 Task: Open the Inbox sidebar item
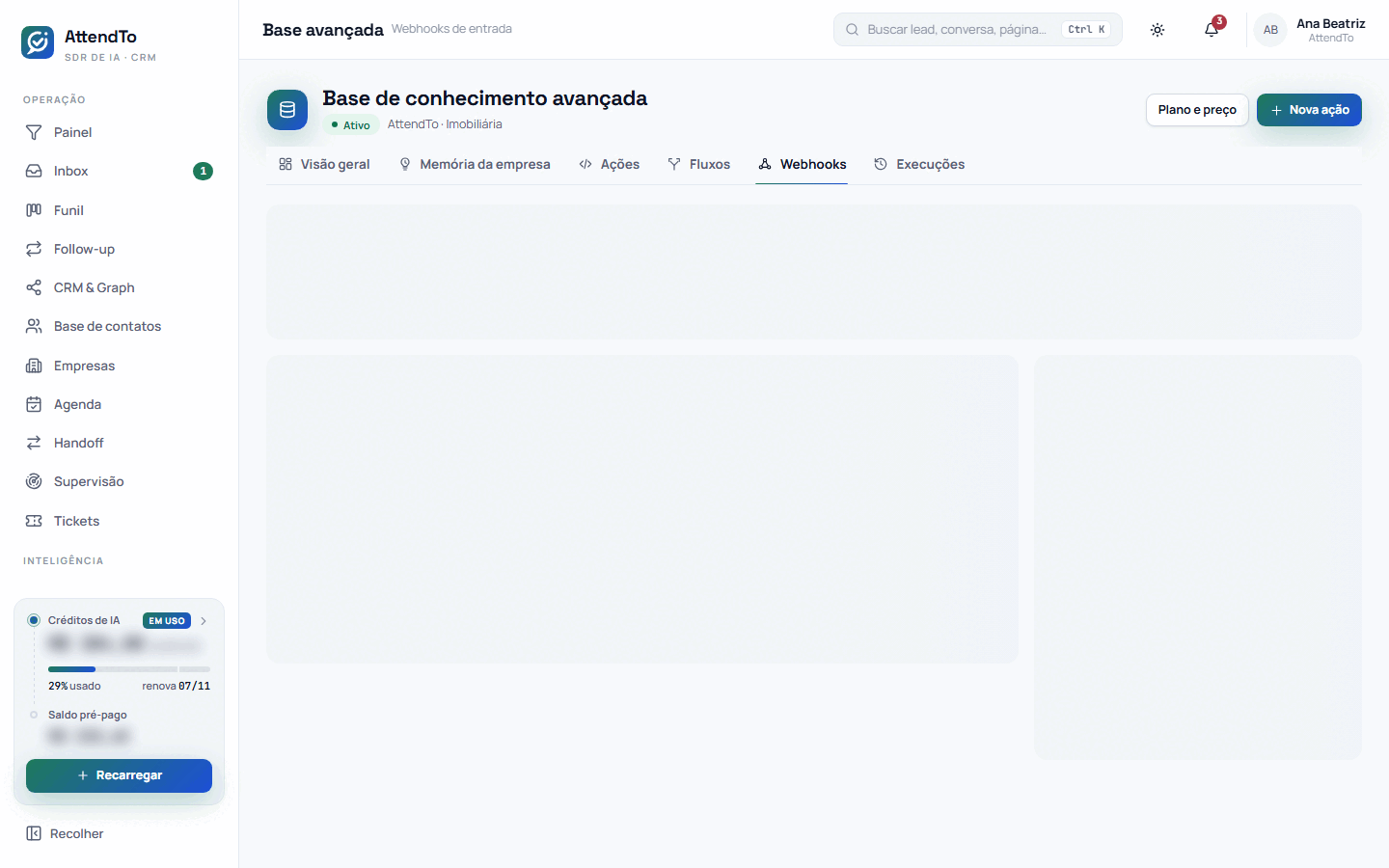point(119,171)
